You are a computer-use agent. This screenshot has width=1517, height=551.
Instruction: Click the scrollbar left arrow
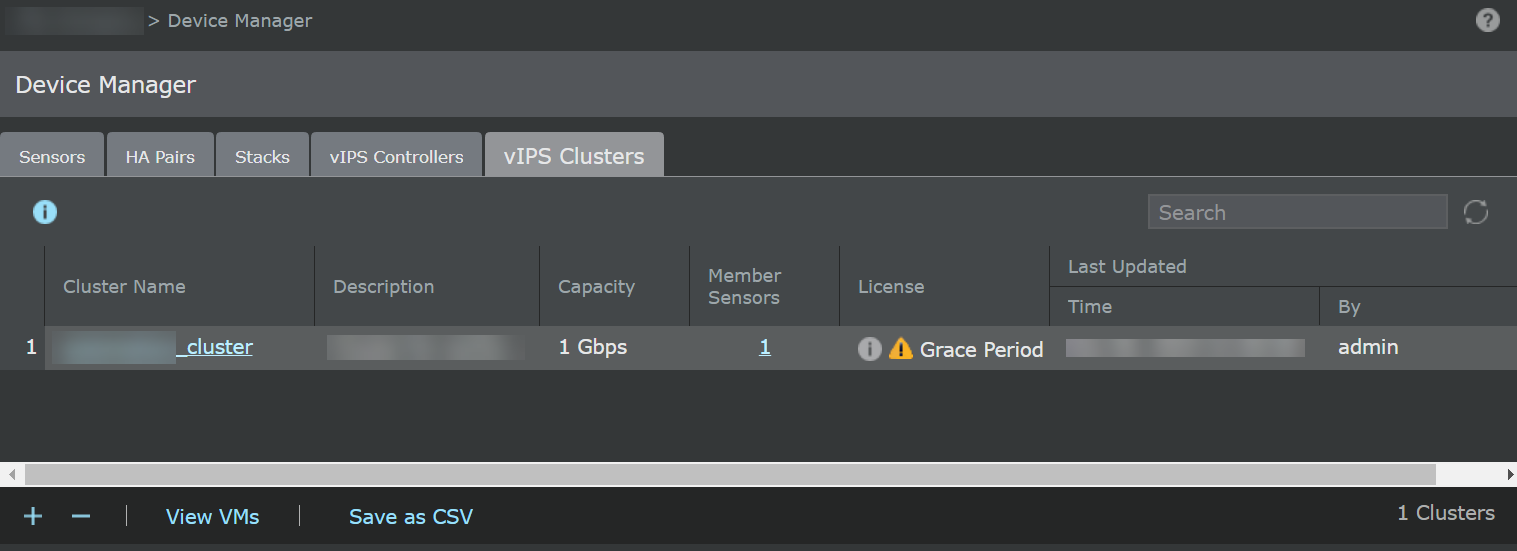pyautogui.click(x=11, y=474)
